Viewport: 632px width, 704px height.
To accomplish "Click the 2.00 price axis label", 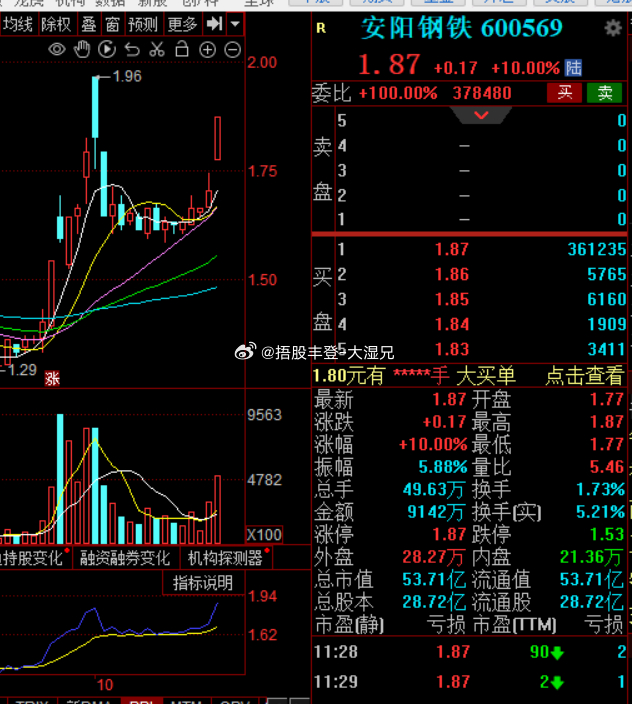I will [x=262, y=62].
